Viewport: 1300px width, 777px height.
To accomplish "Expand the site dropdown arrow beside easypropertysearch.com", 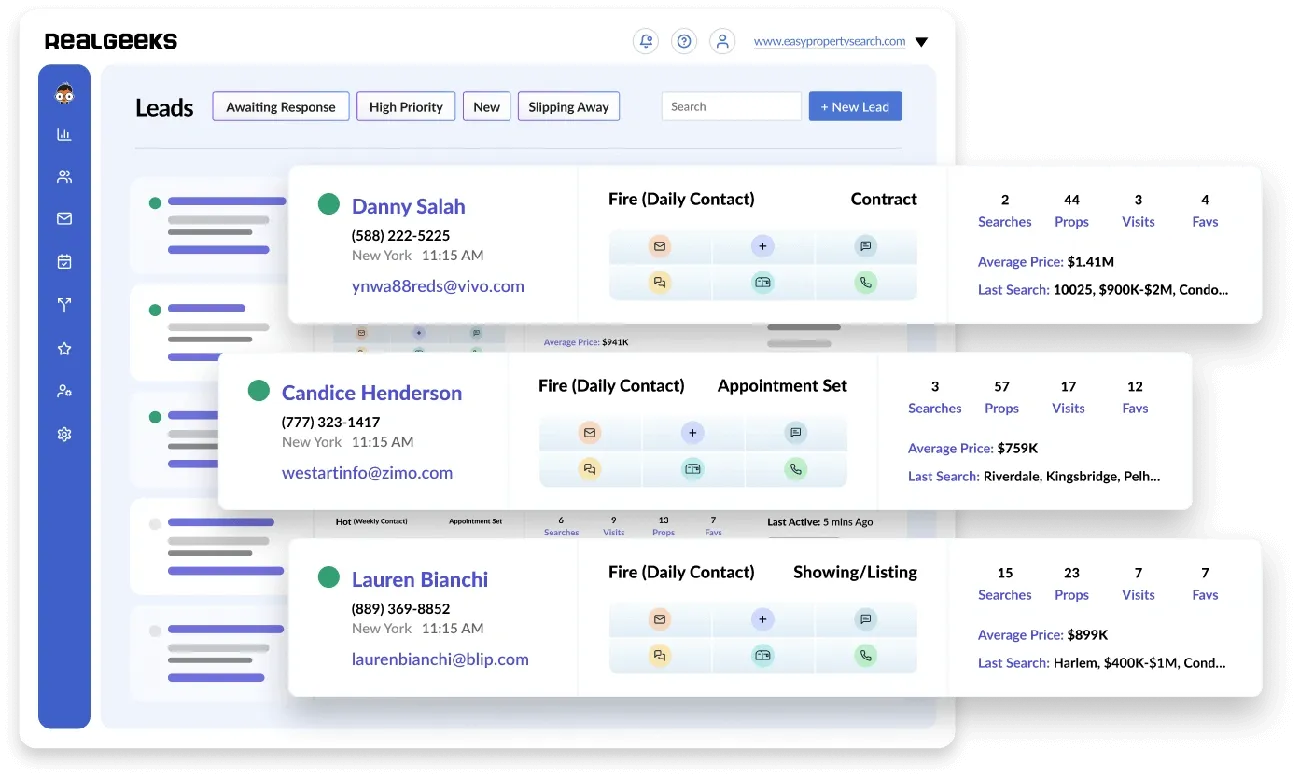I will tap(922, 42).
